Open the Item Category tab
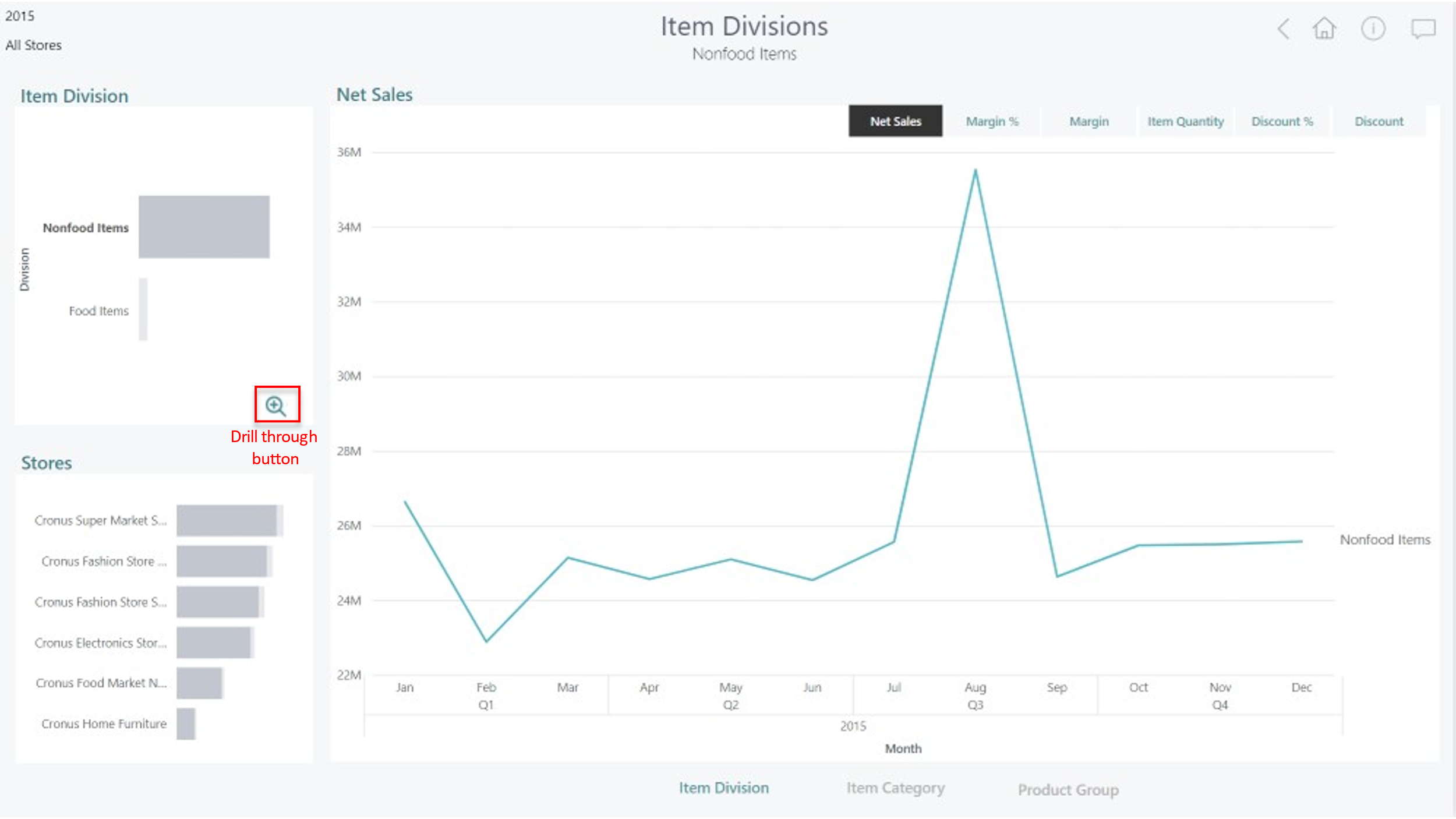The height and width of the screenshot is (819, 1456). [895, 788]
